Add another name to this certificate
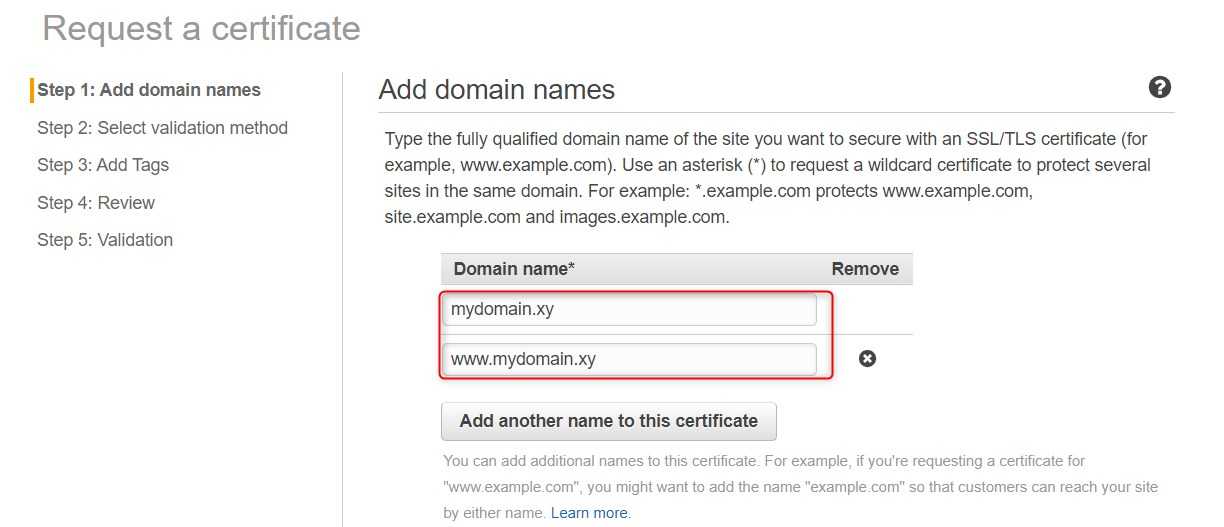1224x527 pixels. coord(609,421)
